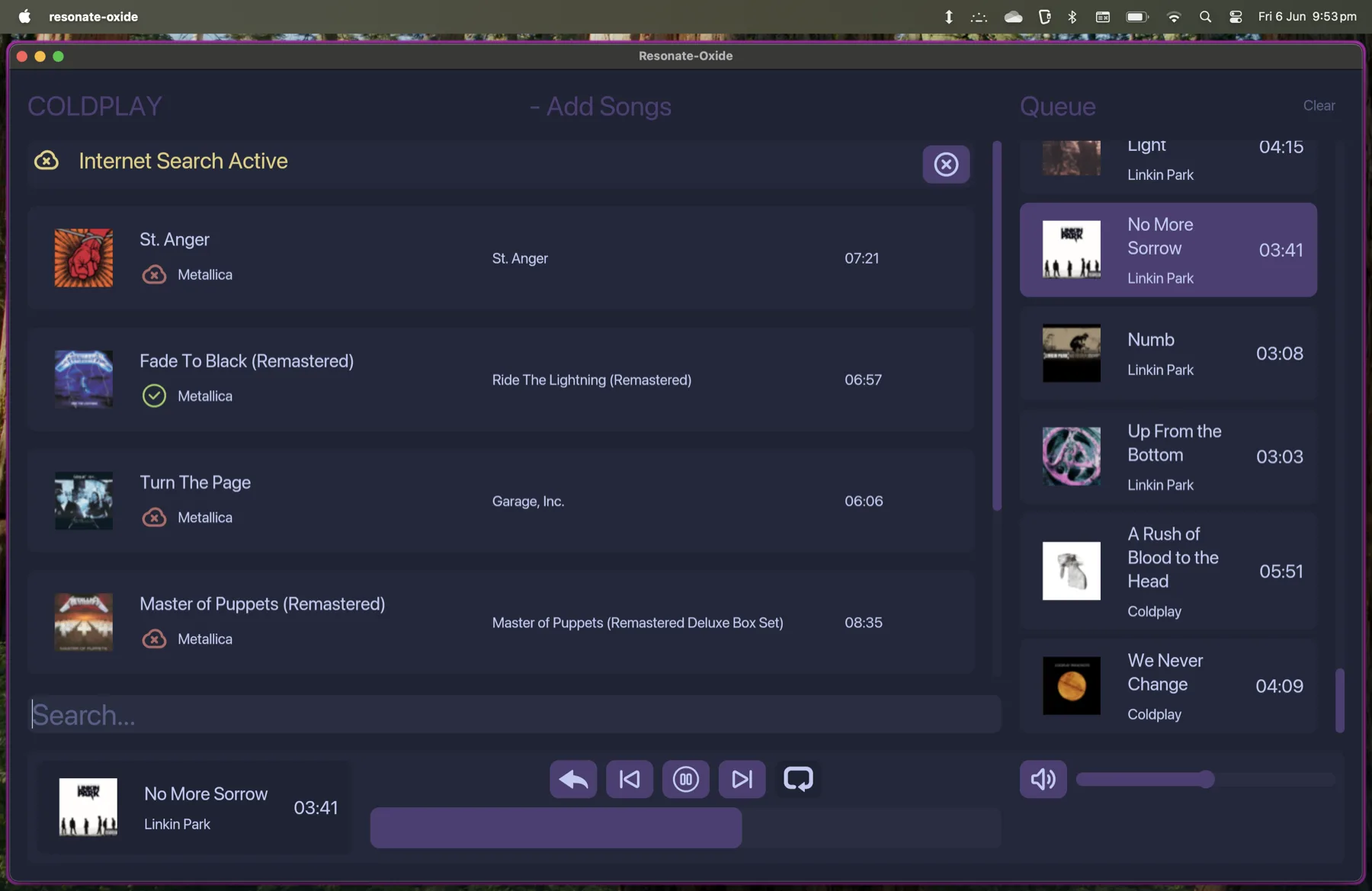Click the now playing album art
Screen dimensions: 1372x891
click(88, 807)
